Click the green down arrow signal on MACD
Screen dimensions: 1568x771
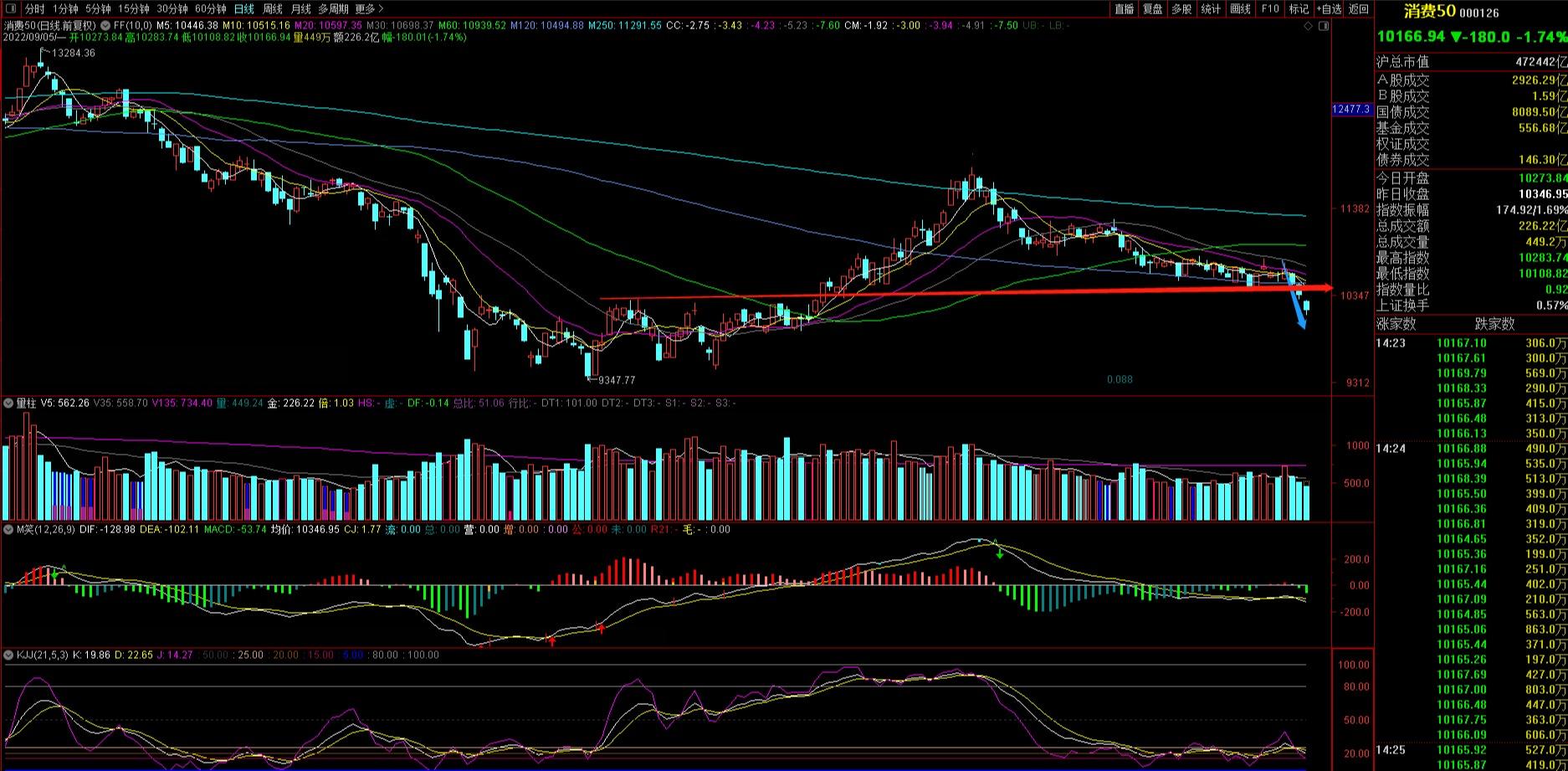click(x=998, y=554)
